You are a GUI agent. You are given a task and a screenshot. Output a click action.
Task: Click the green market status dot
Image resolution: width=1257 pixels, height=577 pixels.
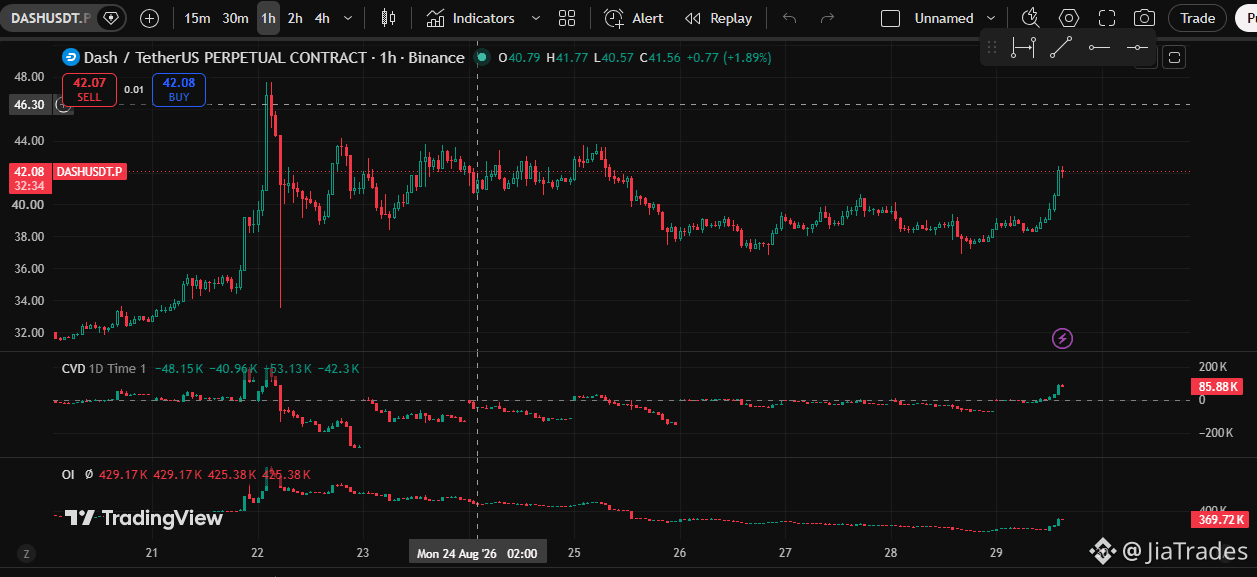pos(482,58)
